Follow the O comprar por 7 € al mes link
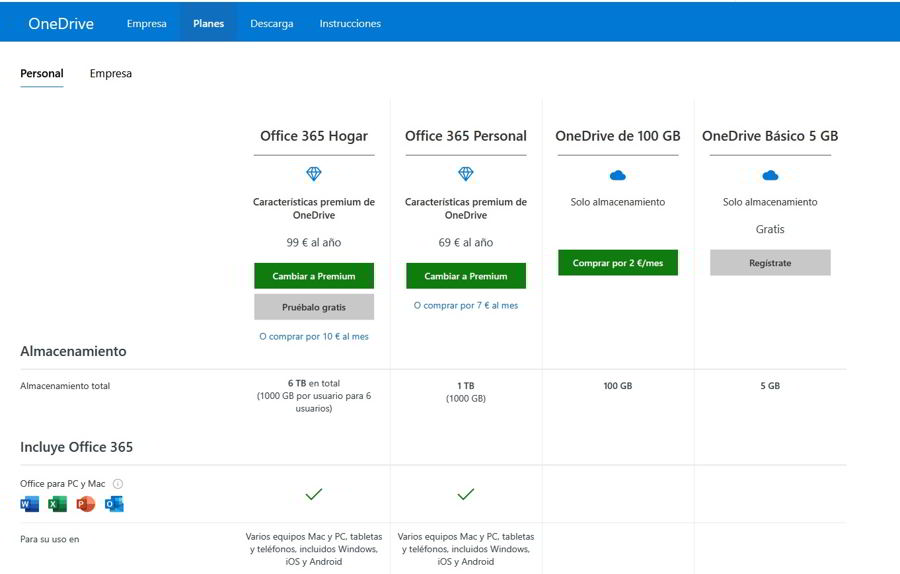The image size is (900, 574). [466, 305]
